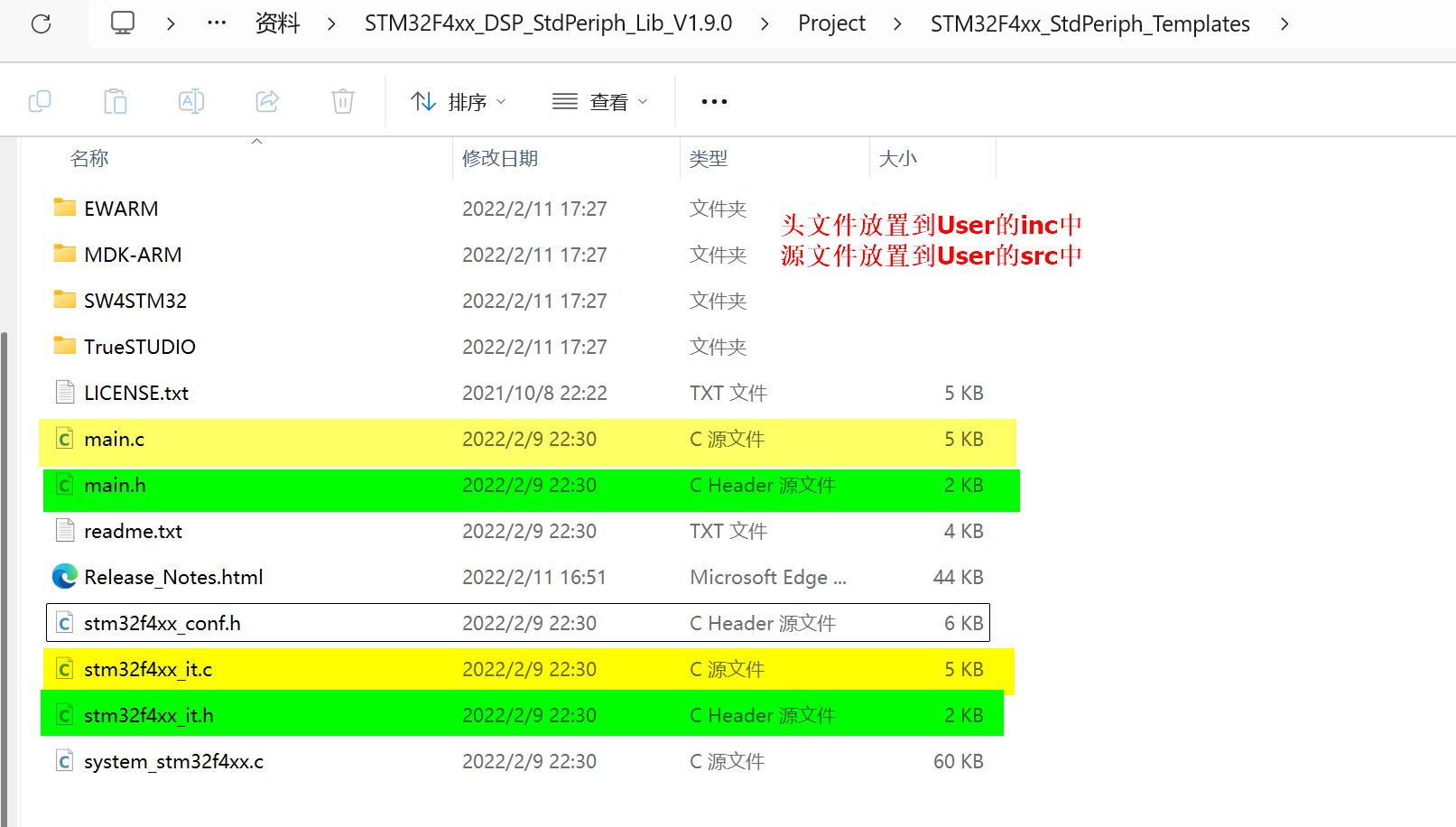Click the LICENSE.txt file icon

click(x=65, y=392)
